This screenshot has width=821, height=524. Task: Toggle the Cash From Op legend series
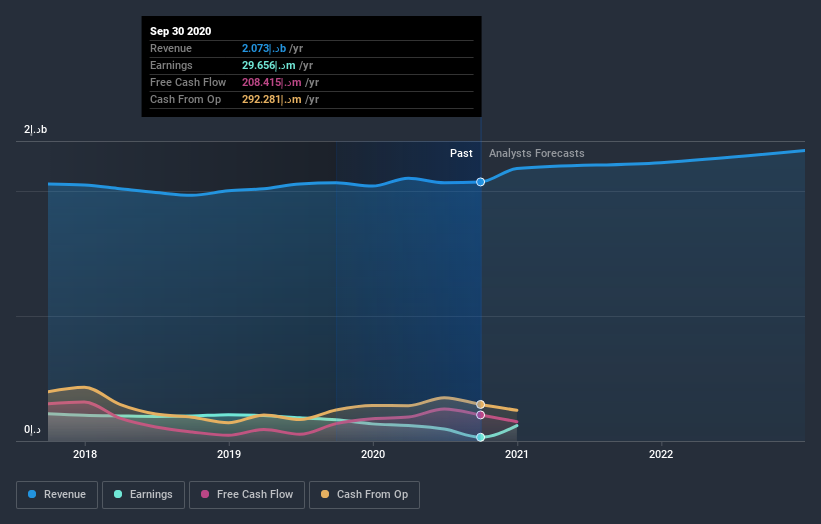pyautogui.click(x=364, y=495)
